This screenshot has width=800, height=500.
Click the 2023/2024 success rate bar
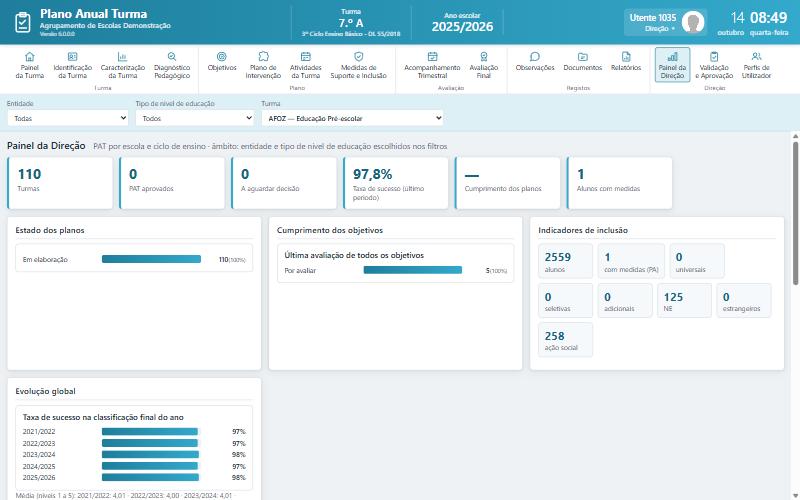150,455
